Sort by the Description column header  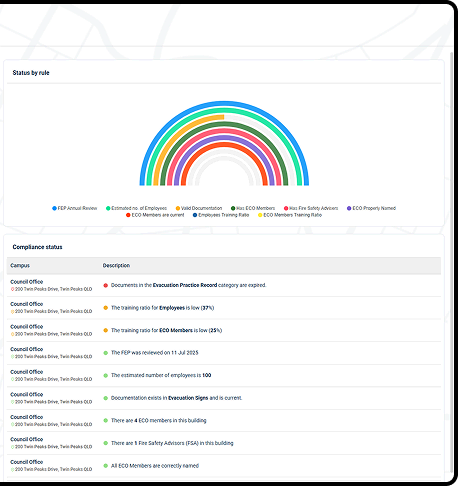click(x=116, y=266)
